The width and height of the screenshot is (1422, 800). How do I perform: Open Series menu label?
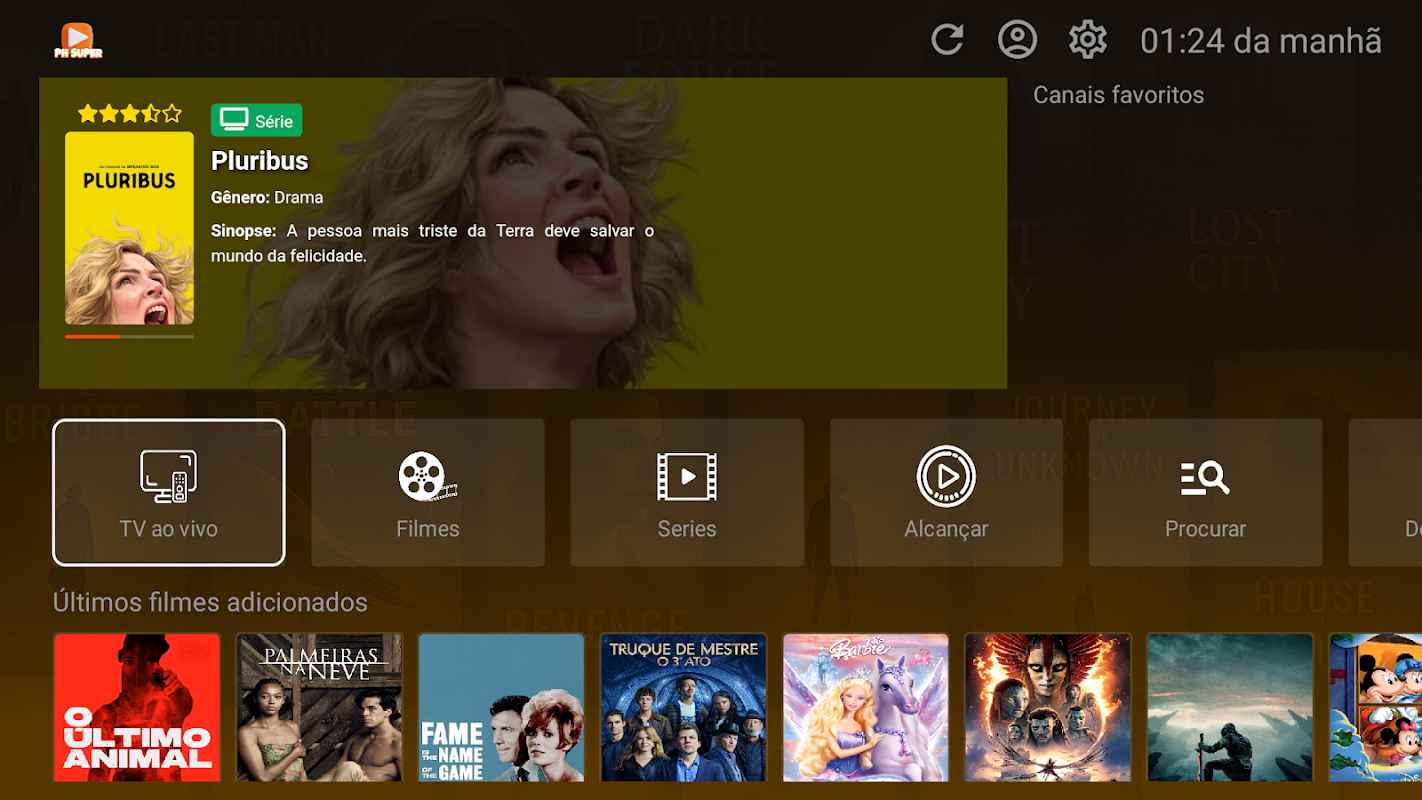point(687,529)
